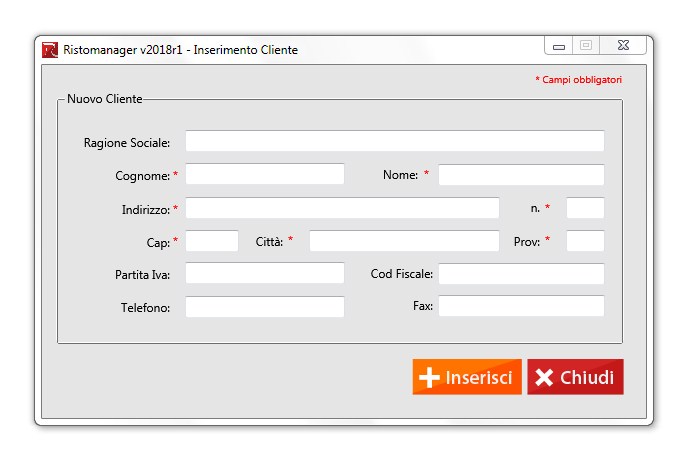Image resolution: width=685 pixels, height=461 pixels.
Task: Focus the Cognome text field
Action: pyautogui.click(x=265, y=174)
